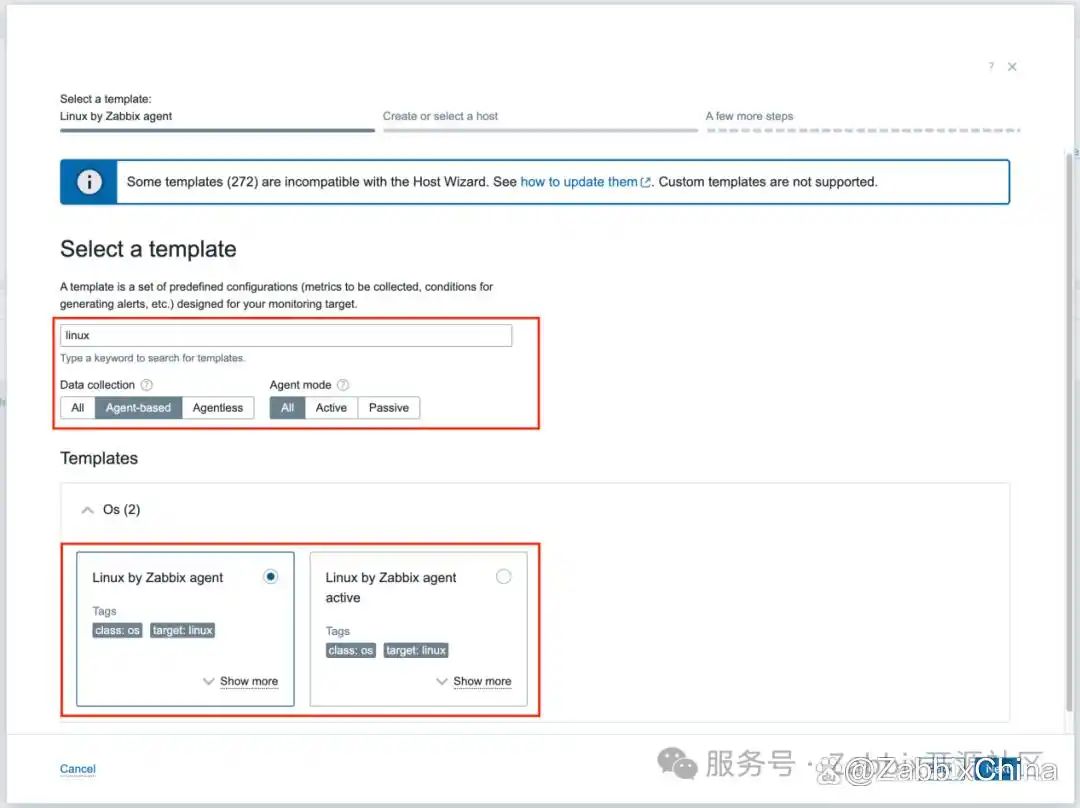1080x808 pixels.
Task: Click 'class: os' tag on the agent active card
Action: click(351, 650)
